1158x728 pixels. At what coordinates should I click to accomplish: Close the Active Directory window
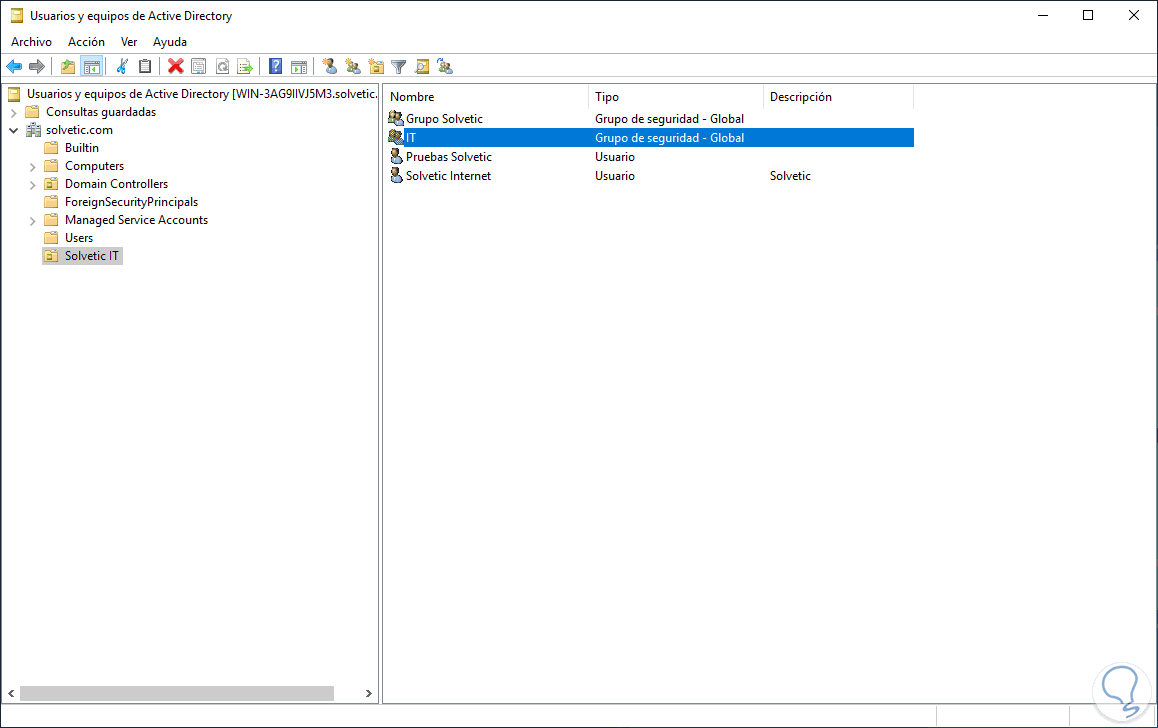click(x=1134, y=16)
